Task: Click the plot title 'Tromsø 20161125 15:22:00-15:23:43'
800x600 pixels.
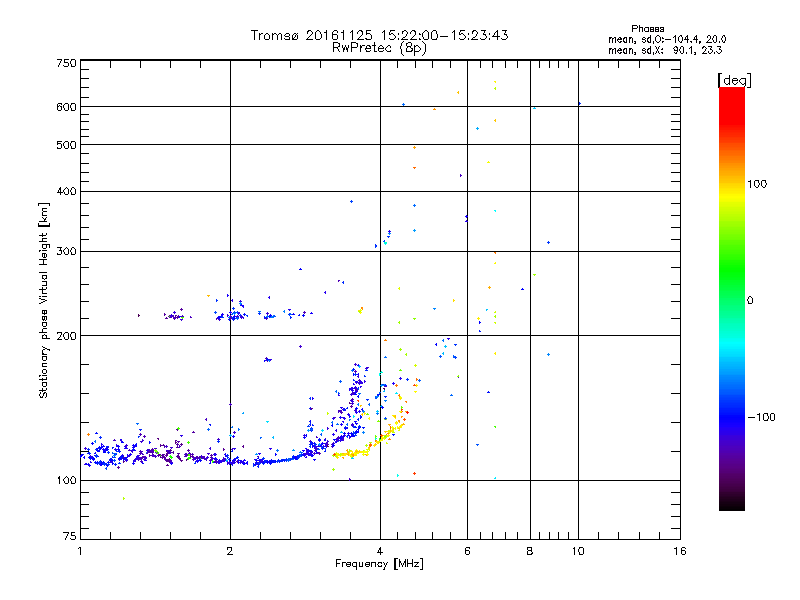Action: point(379,35)
